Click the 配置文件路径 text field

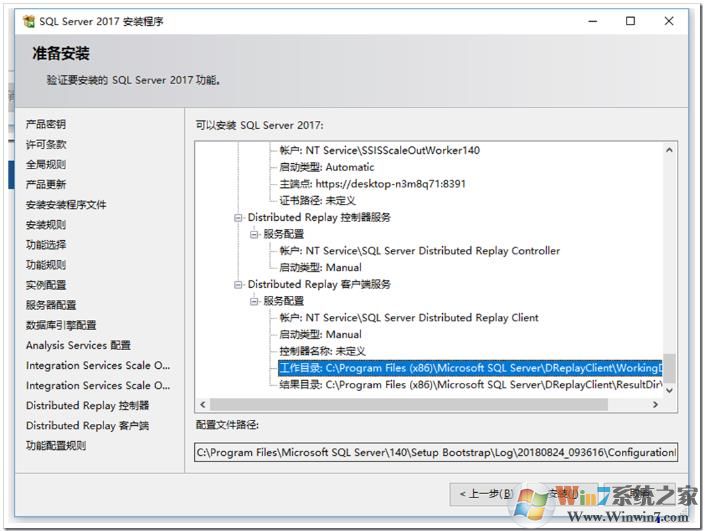[436, 452]
